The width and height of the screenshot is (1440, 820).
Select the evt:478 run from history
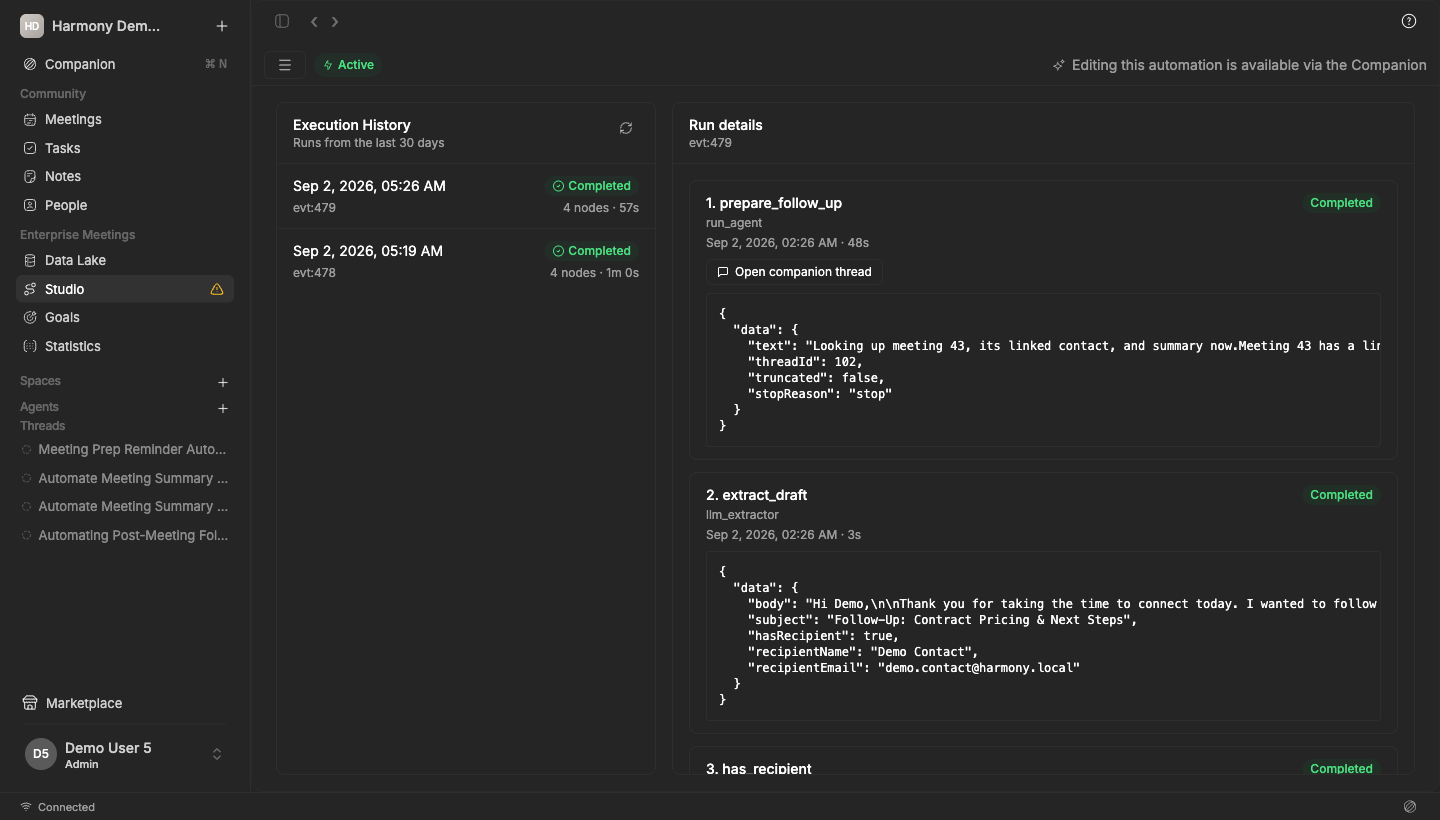(x=466, y=261)
